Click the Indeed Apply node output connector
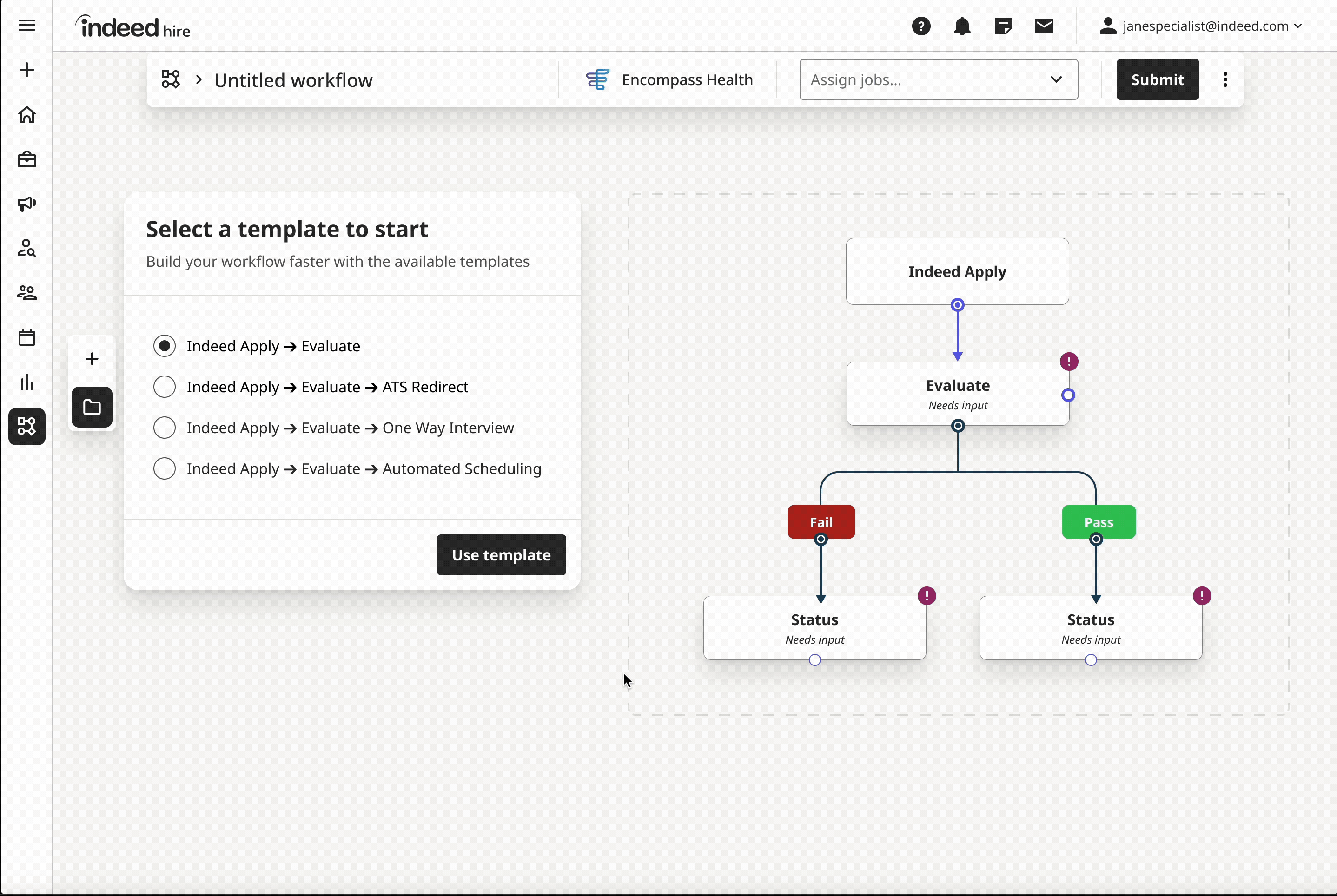The image size is (1337, 896). pos(958,305)
